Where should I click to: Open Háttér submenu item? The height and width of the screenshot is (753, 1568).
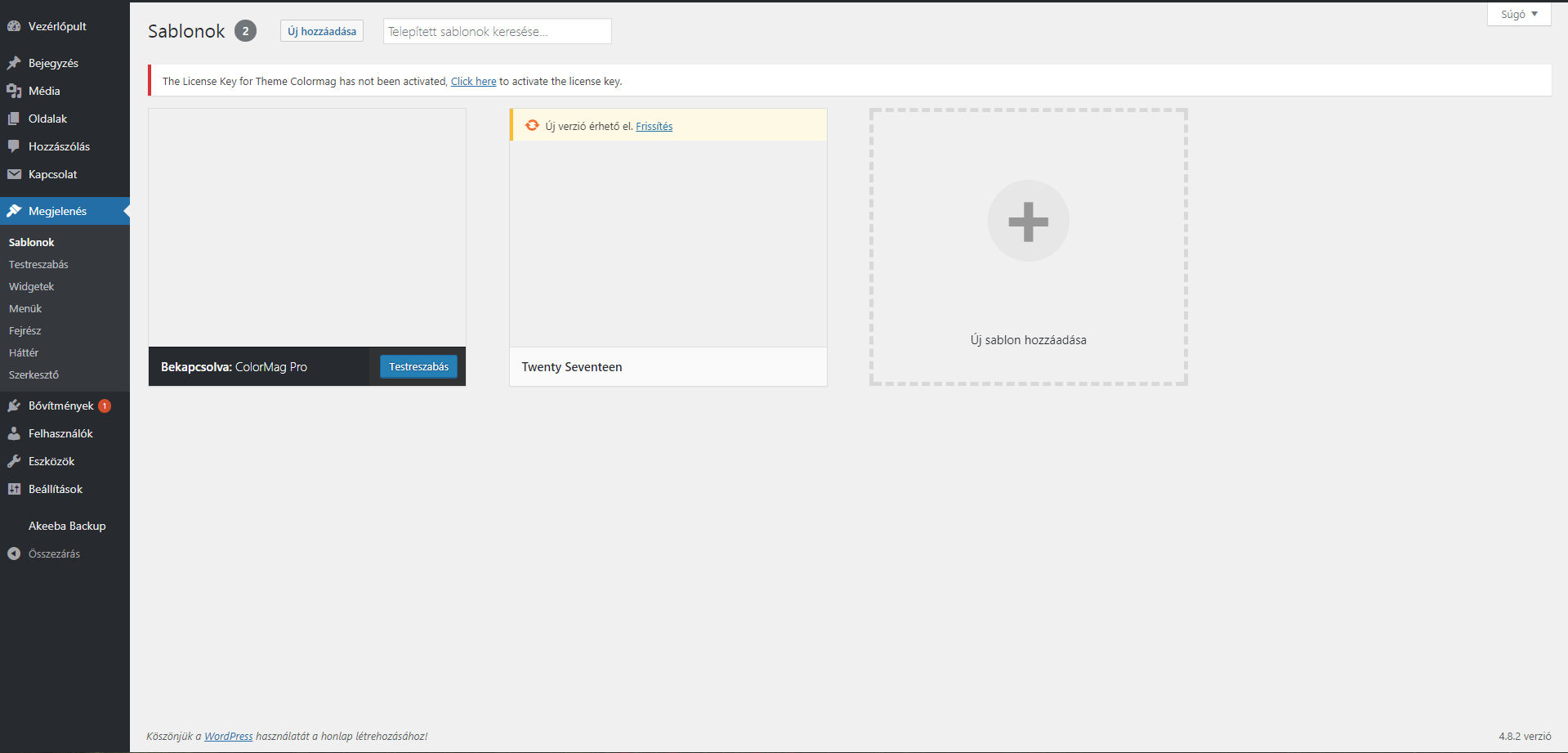pos(24,352)
